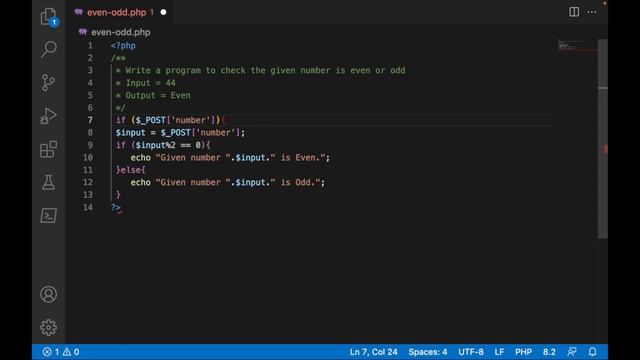Click the echo 'is Even.' line
The width and height of the screenshot is (640, 360).
pos(230,158)
